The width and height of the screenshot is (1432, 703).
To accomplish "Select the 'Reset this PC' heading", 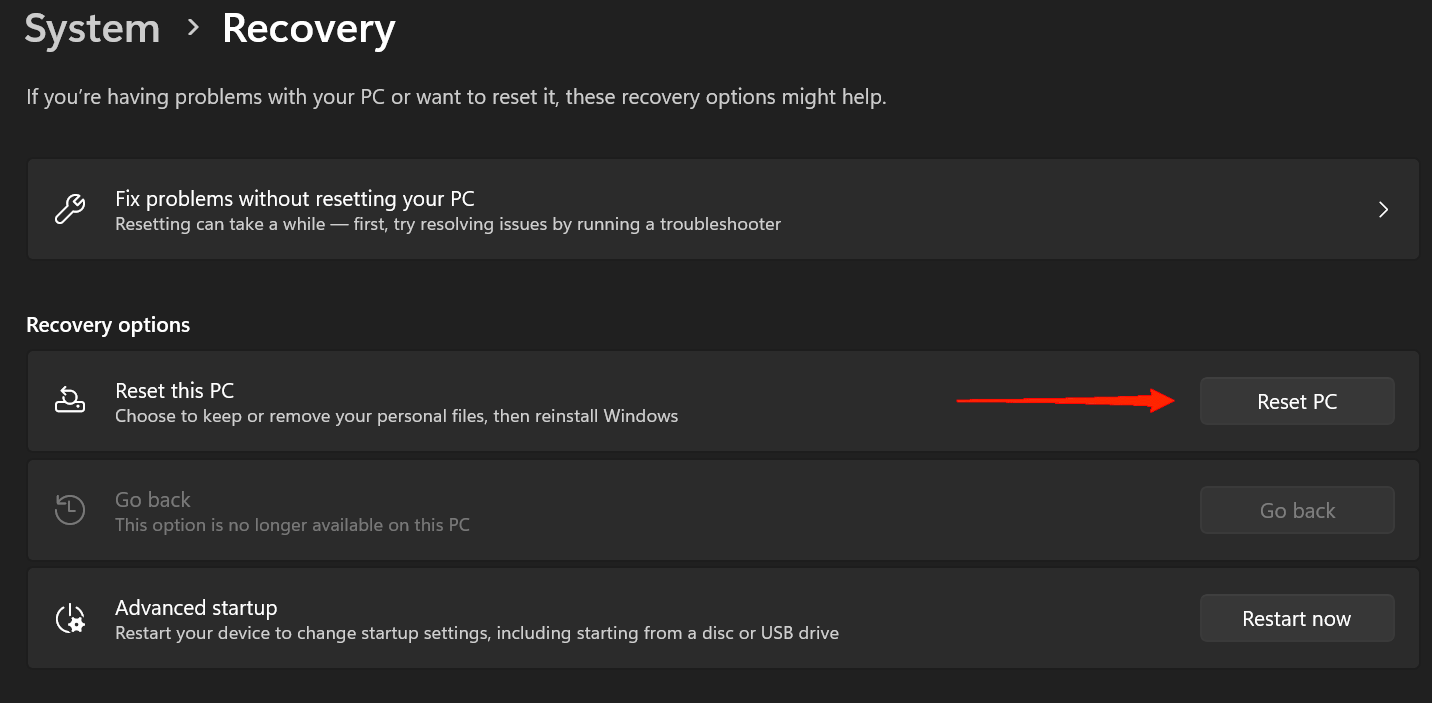I will point(174,390).
